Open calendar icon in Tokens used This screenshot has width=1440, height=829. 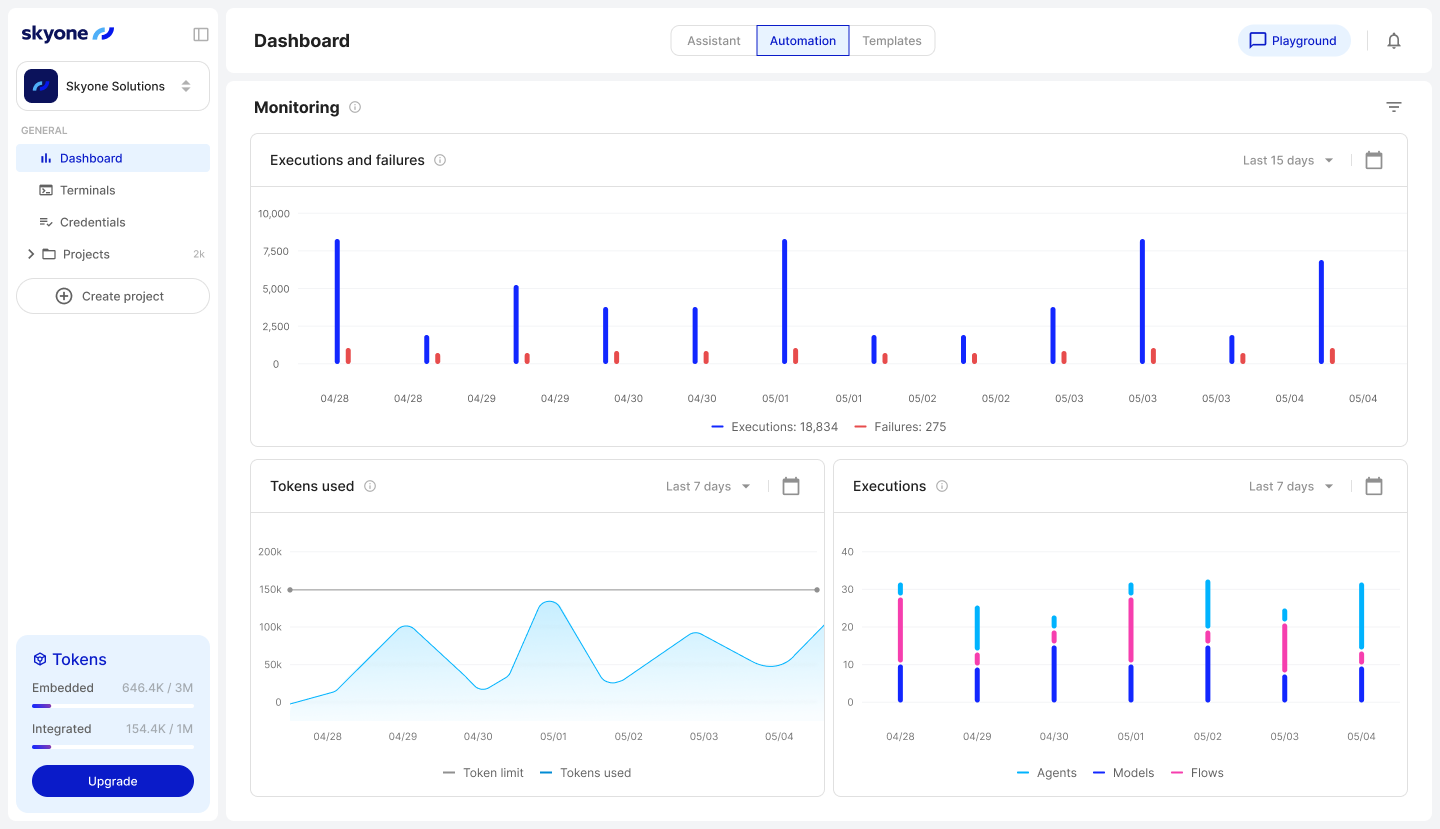tap(790, 486)
